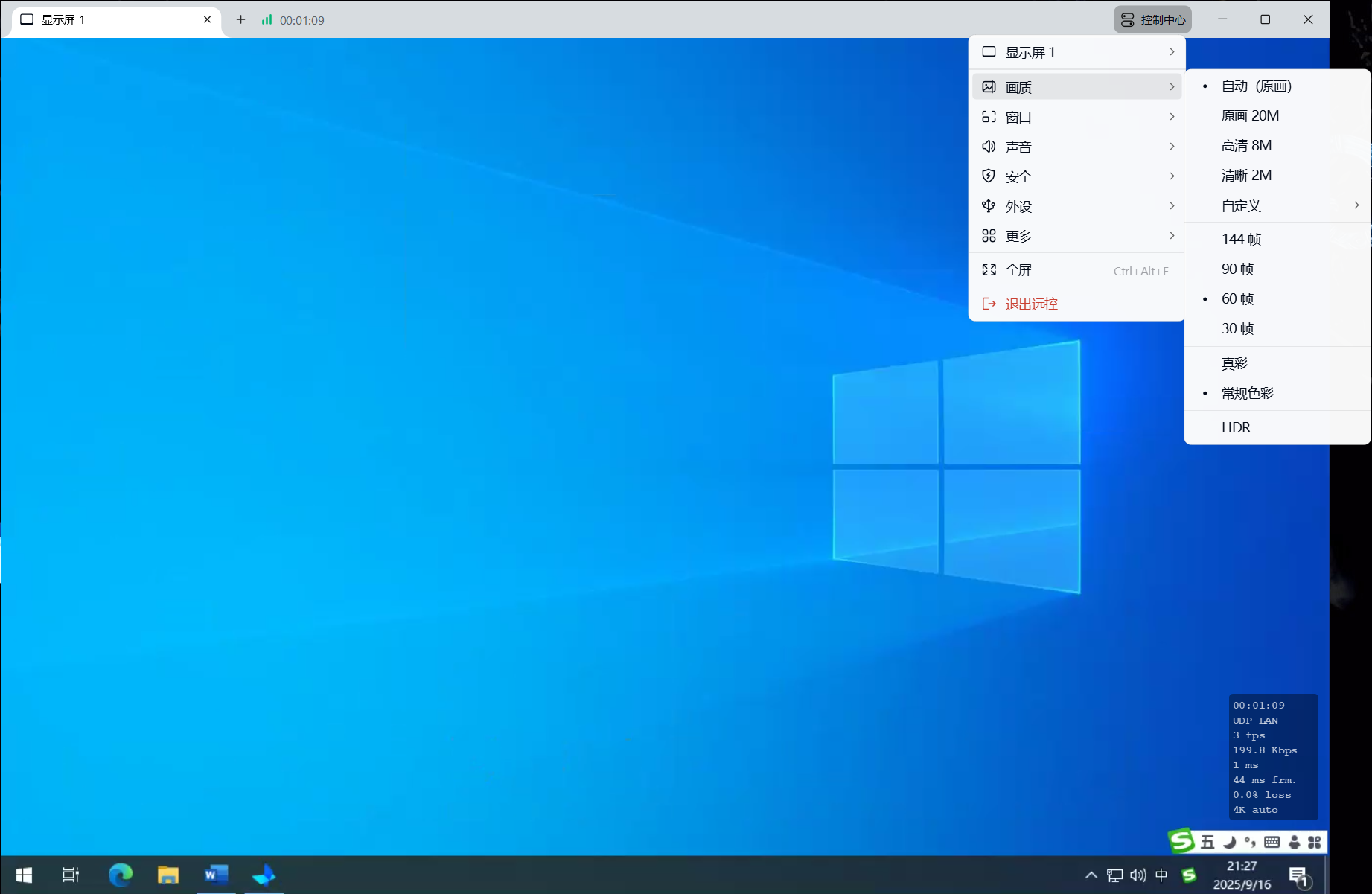Image resolution: width=1372 pixels, height=894 pixels.
Task: Click 五 Wubi mode on IME toolbar
Action: (x=1207, y=842)
